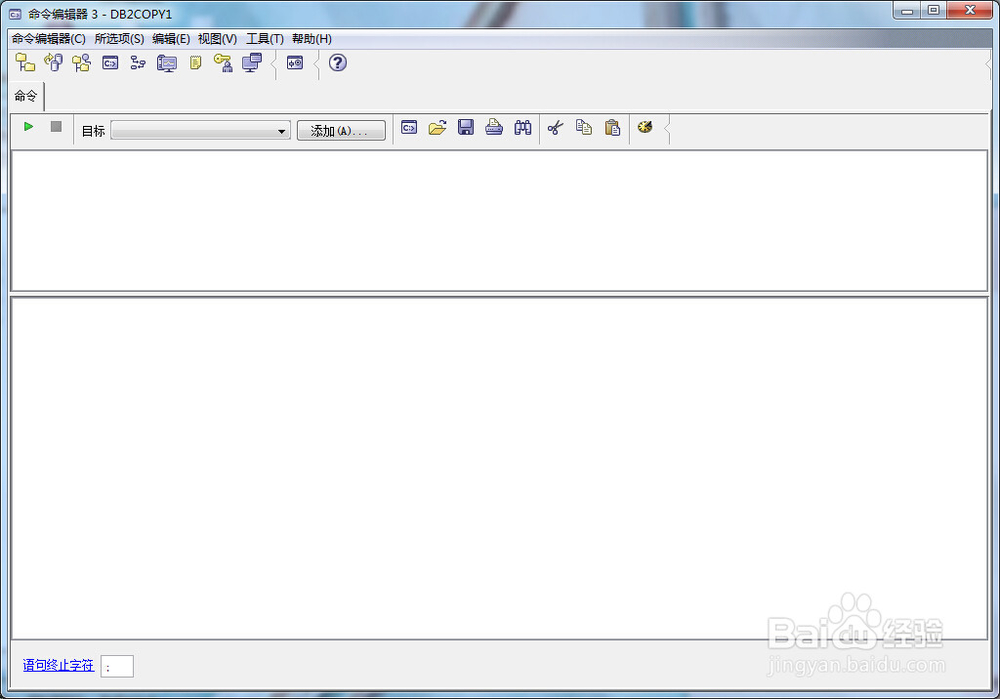Collapse the command toolbar chevron after palette

pos(666,129)
